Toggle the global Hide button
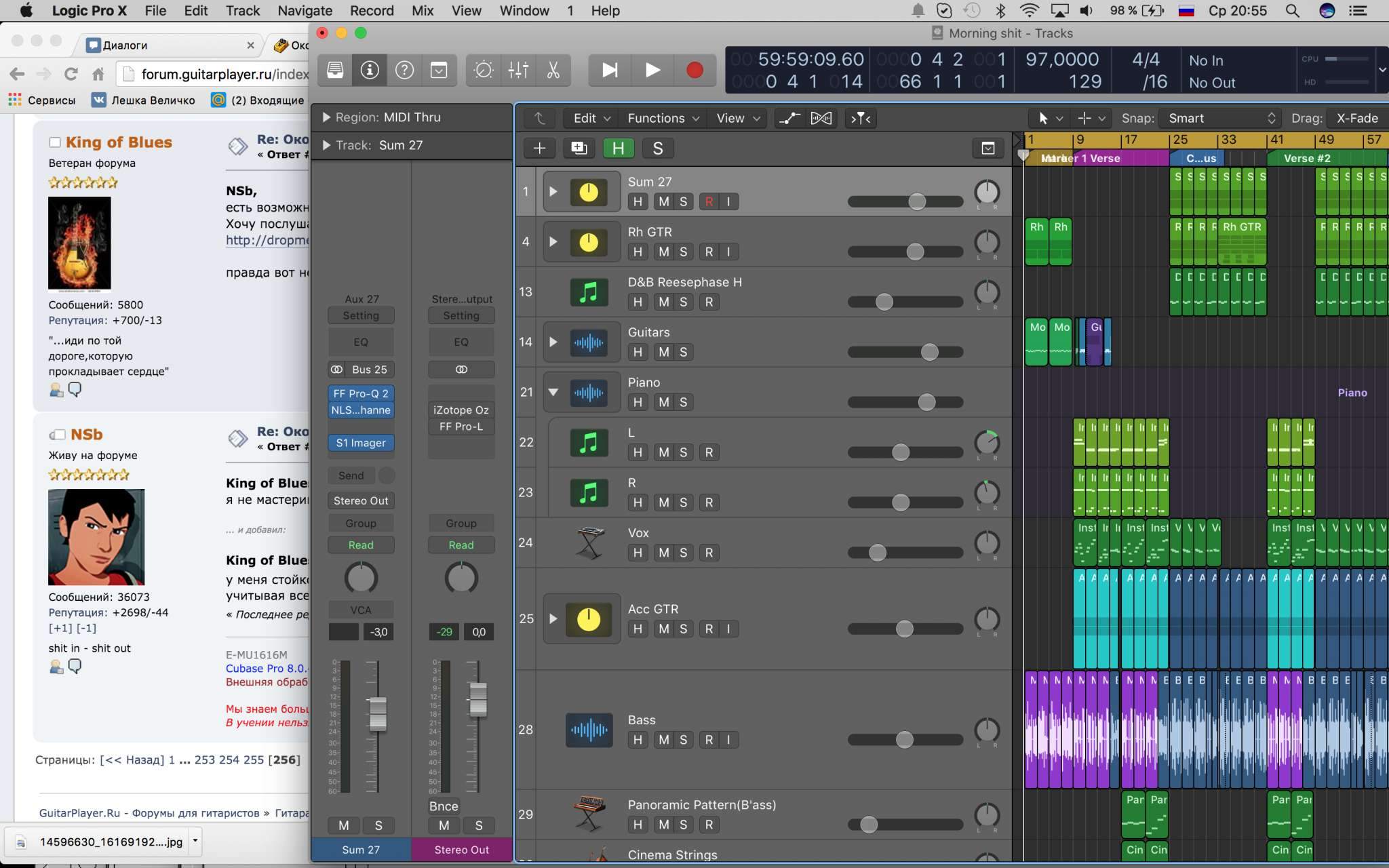The image size is (1389, 868). (x=618, y=149)
